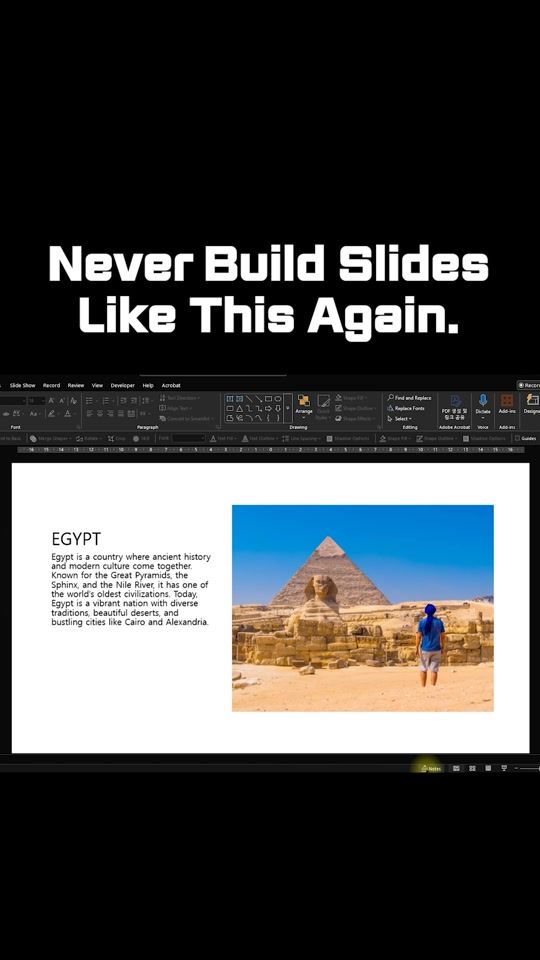This screenshot has height=960, width=540.
Task: Open the Add-ins icon
Action: 507,404
